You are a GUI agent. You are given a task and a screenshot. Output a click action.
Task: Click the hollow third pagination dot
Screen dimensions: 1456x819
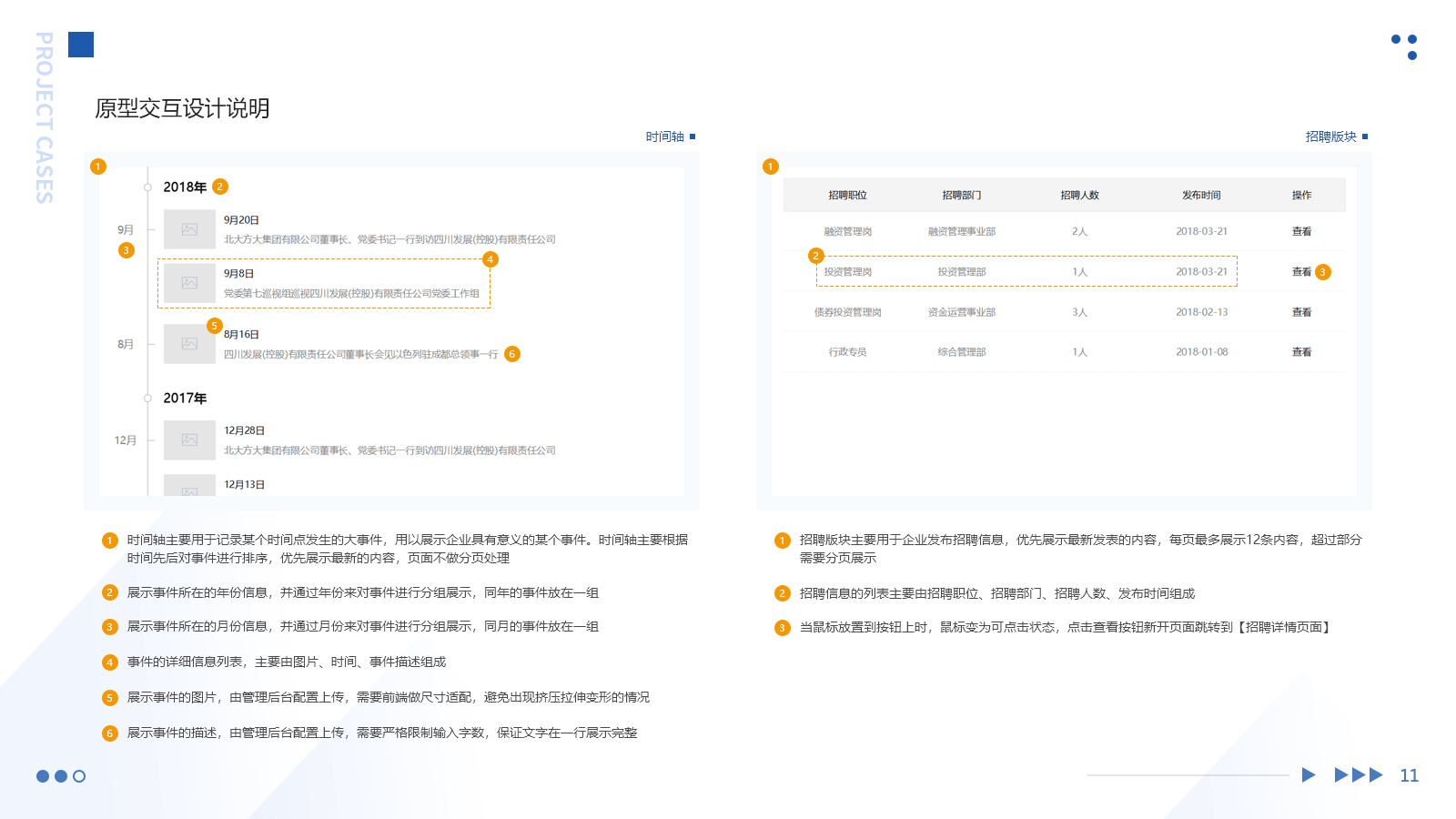point(79,776)
